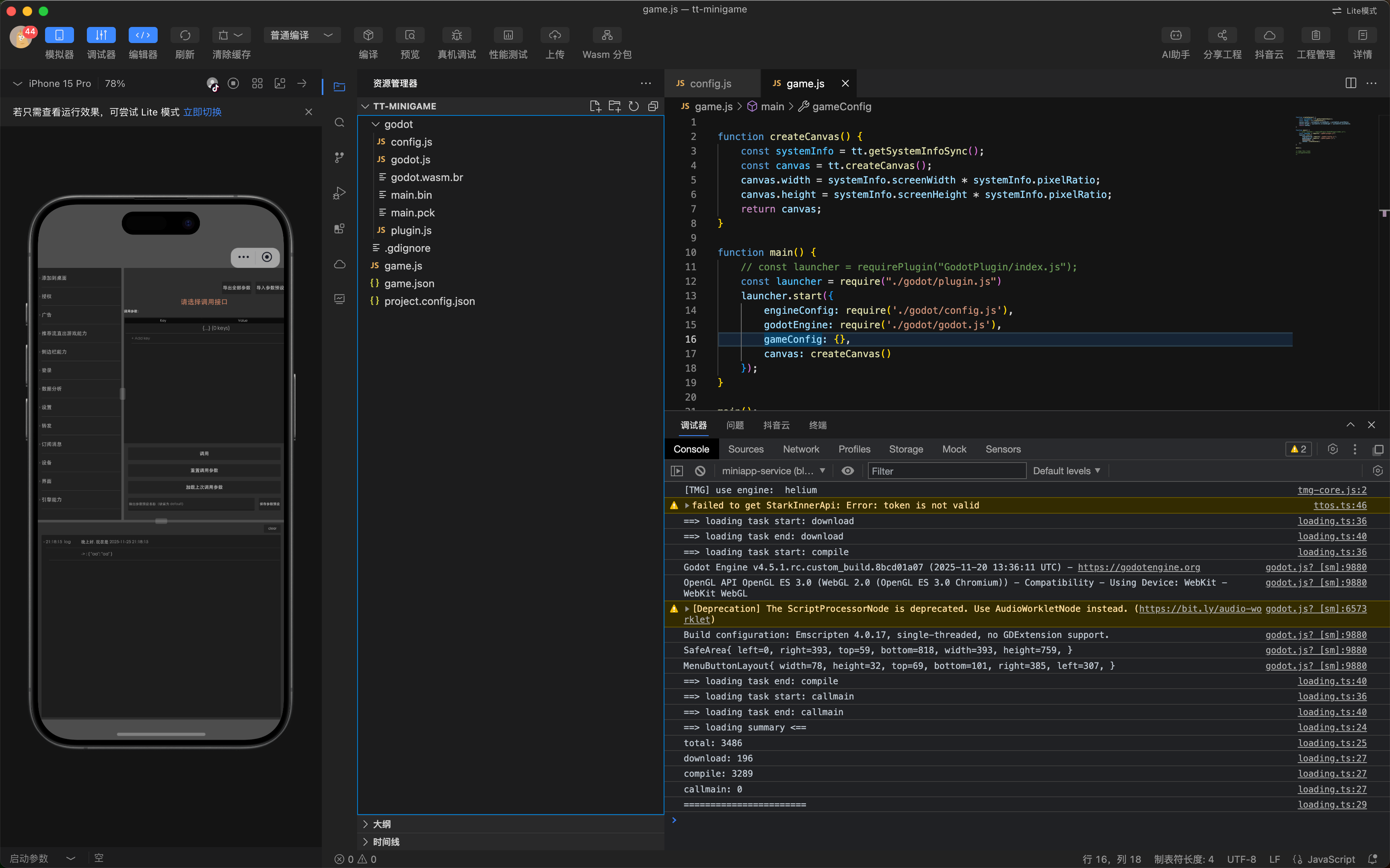
Task: Open the 普通编译 compile mode dropdown
Action: pos(302,35)
